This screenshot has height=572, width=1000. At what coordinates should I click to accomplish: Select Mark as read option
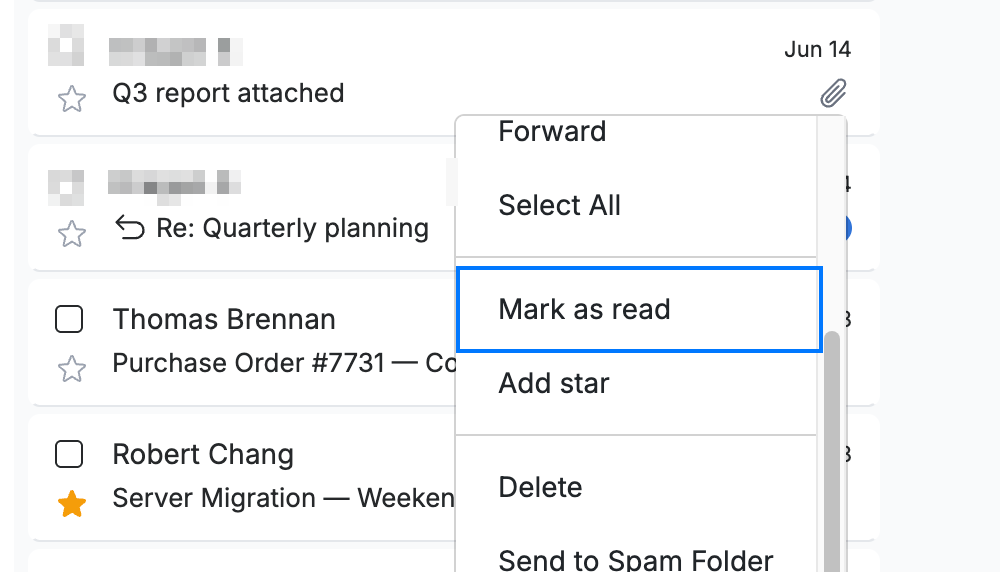click(639, 309)
